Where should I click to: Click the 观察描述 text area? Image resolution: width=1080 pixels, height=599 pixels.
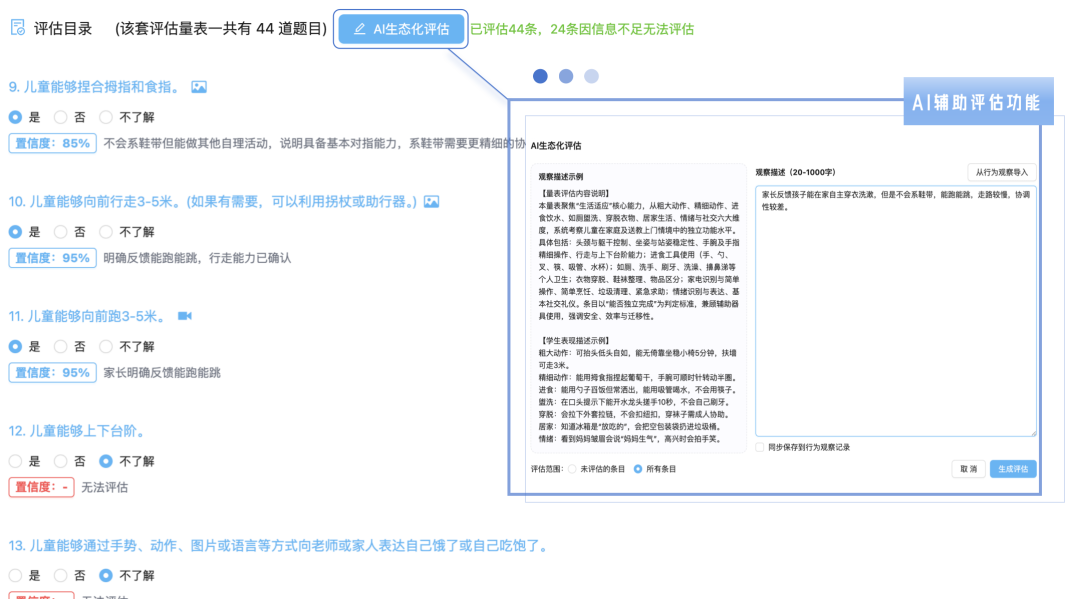click(x=895, y=311)
